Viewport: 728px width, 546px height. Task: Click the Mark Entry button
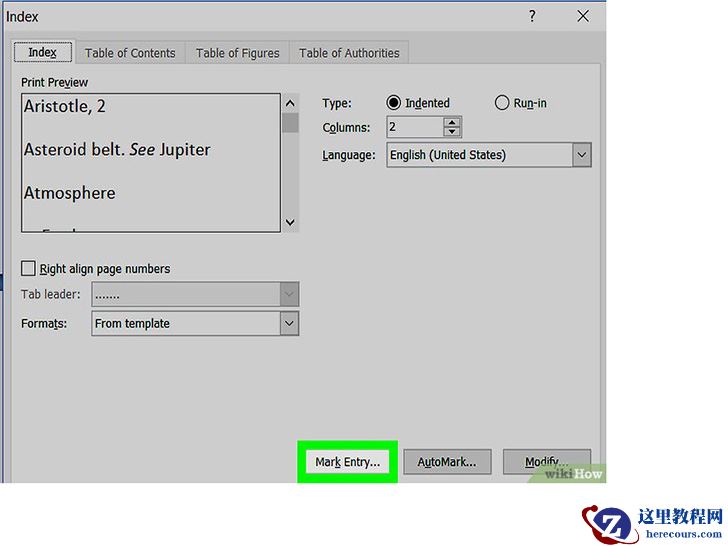click(347, 462)
